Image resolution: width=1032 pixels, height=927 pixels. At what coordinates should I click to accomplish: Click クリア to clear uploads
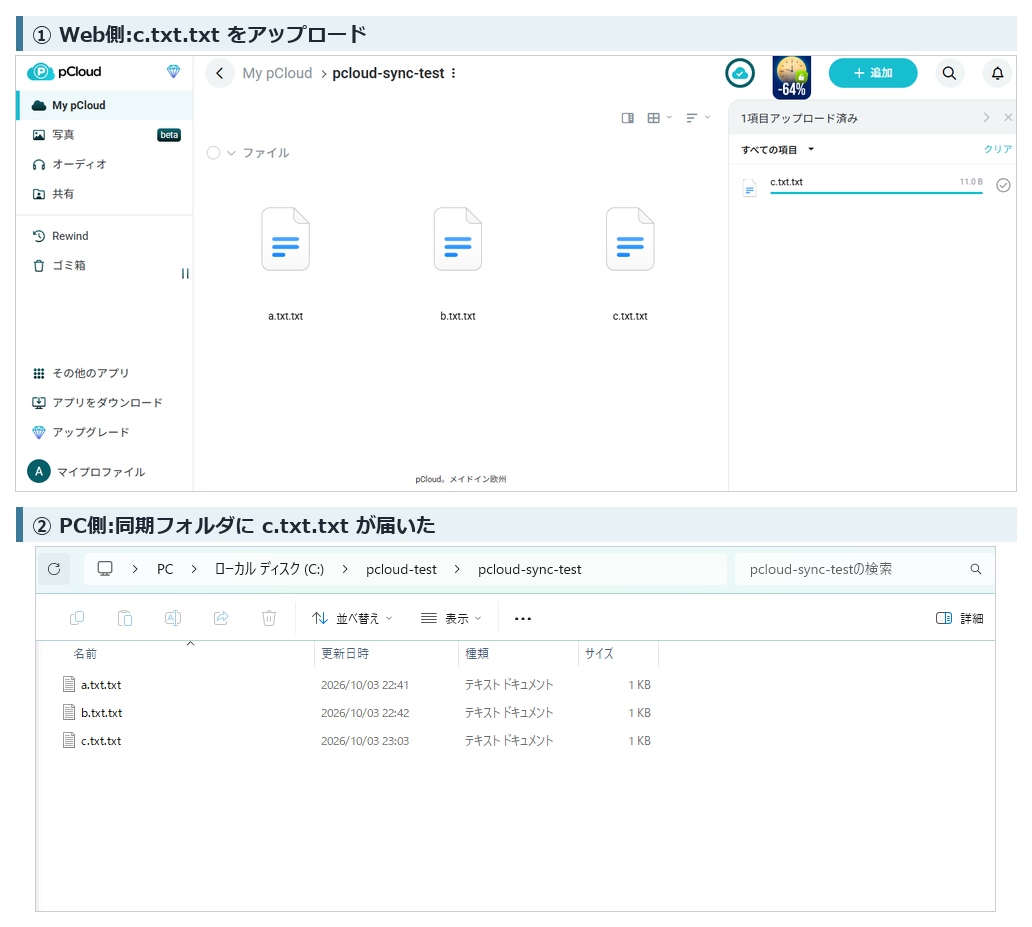pyautogui.click(x=998, y=149)
